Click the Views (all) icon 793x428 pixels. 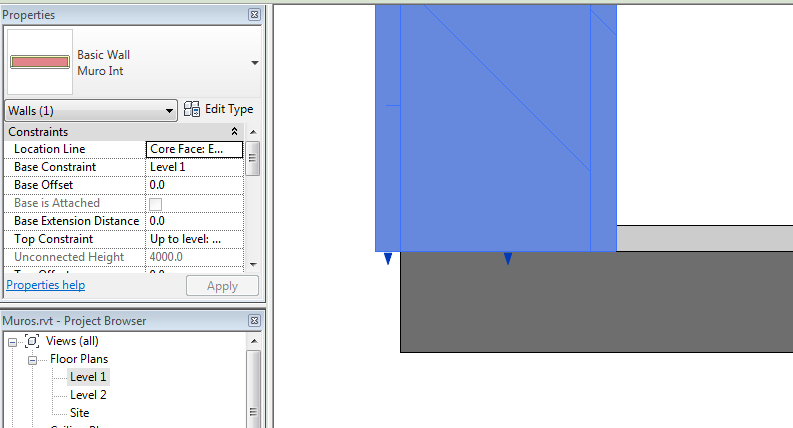click(32, 341)
